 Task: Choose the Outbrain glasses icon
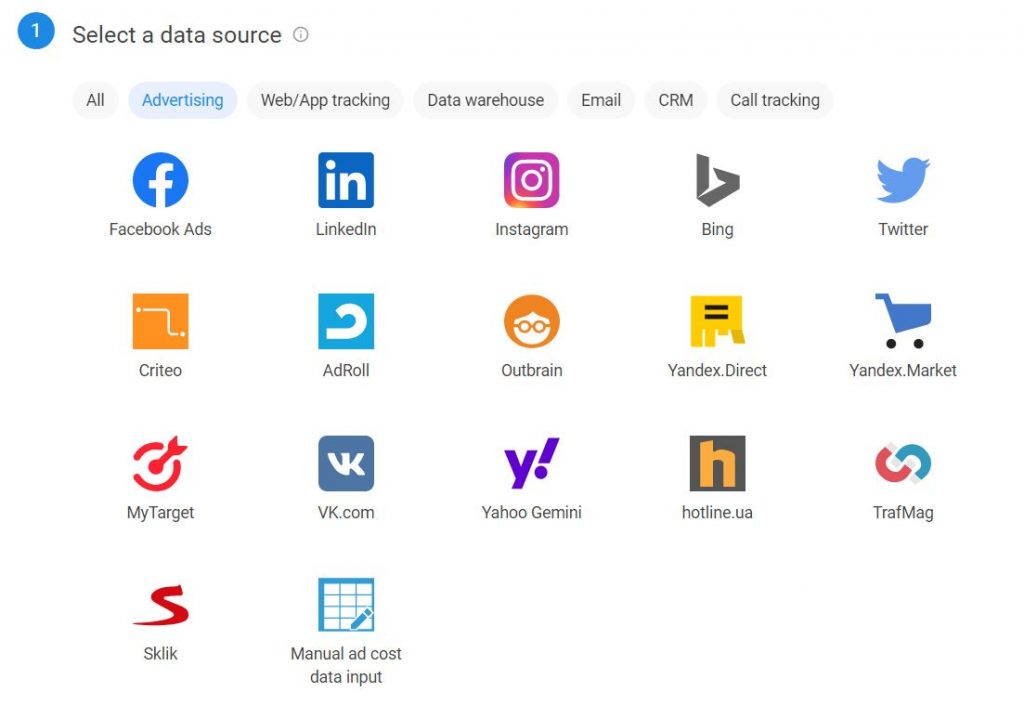532,321
